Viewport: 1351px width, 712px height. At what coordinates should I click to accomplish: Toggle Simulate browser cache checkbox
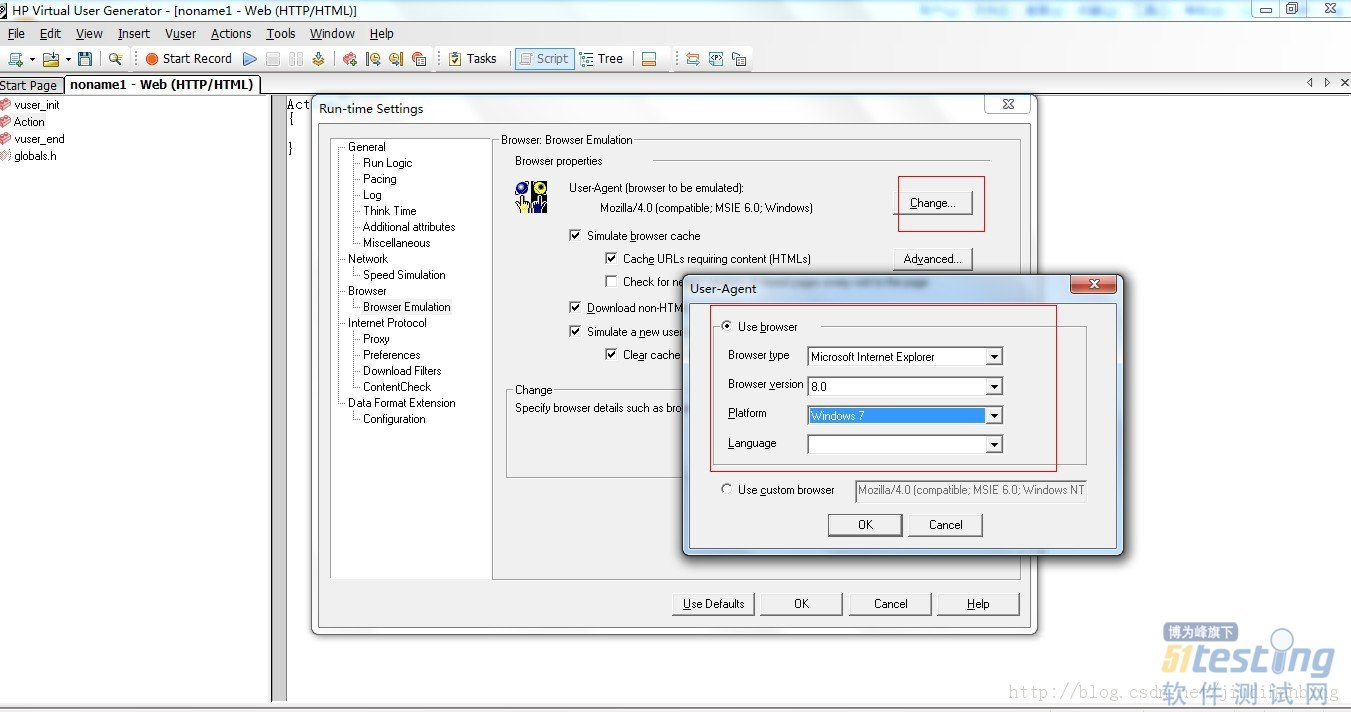tap(575, 236)
